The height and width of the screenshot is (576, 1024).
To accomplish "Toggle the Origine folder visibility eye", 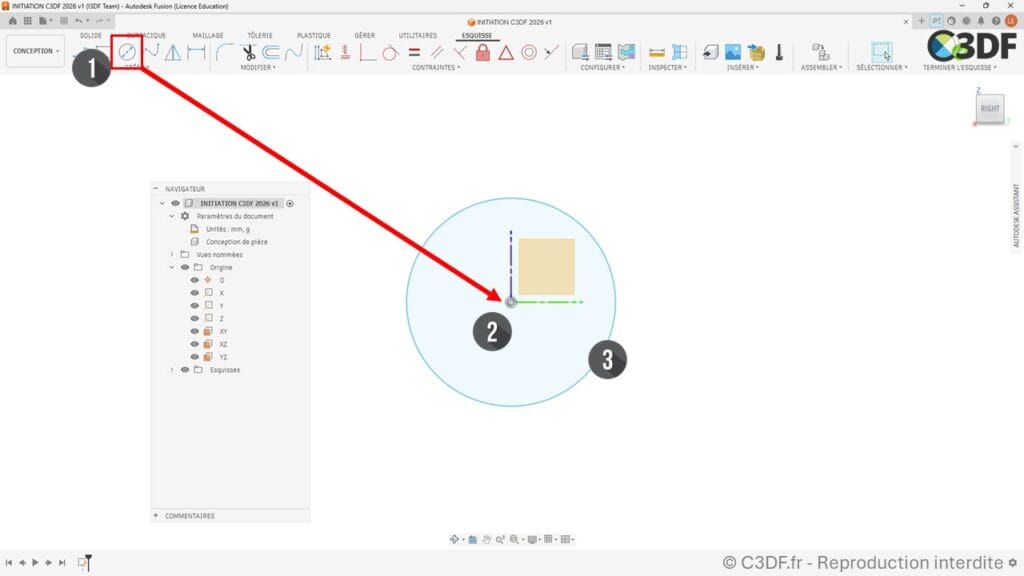I will [x=184, y=267].
